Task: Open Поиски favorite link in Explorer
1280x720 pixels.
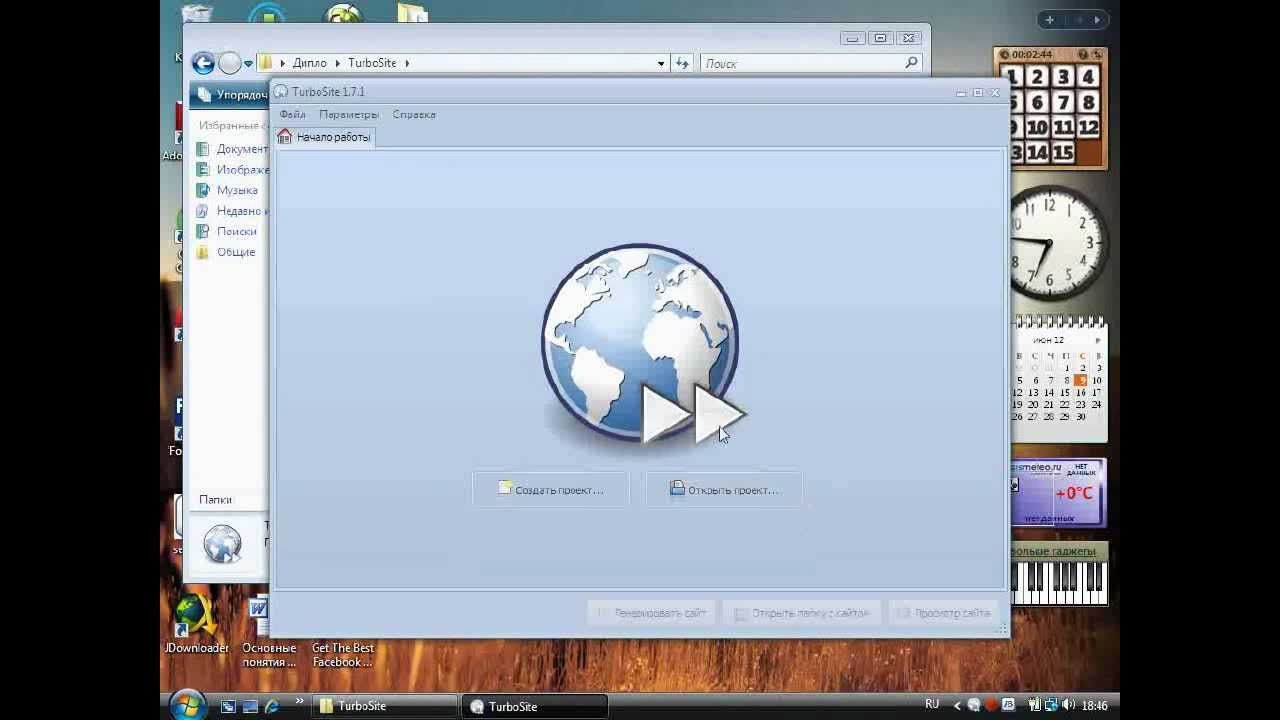Action: [x=237, y=231]
